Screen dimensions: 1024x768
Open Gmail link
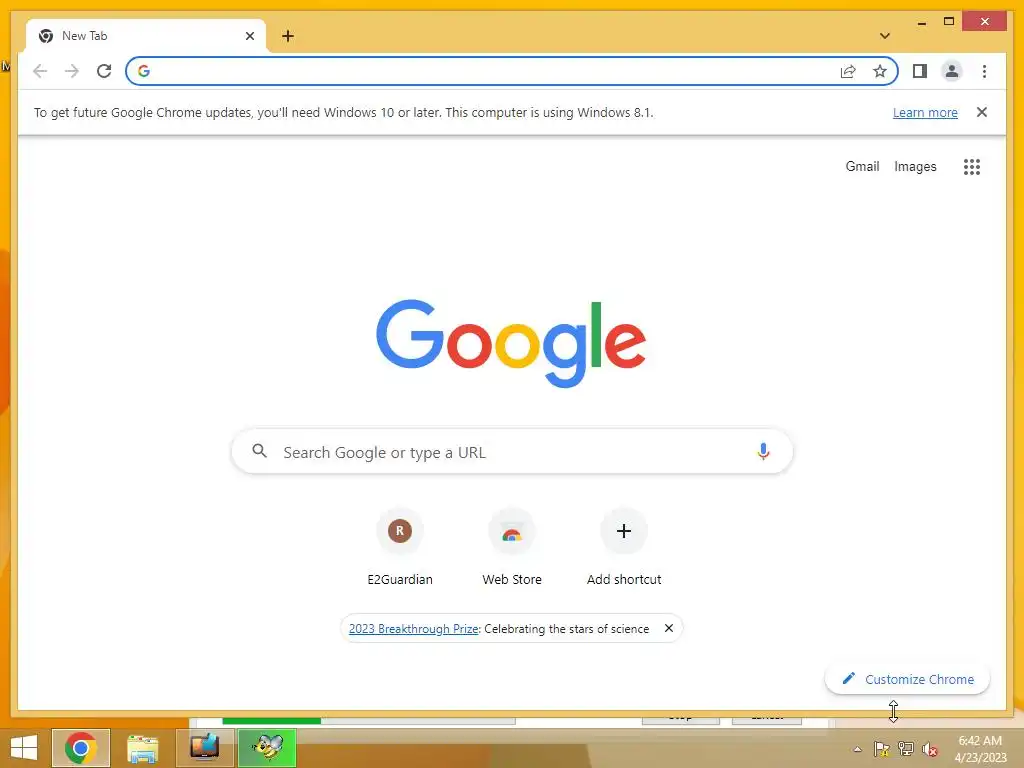[x=862, y=167]
